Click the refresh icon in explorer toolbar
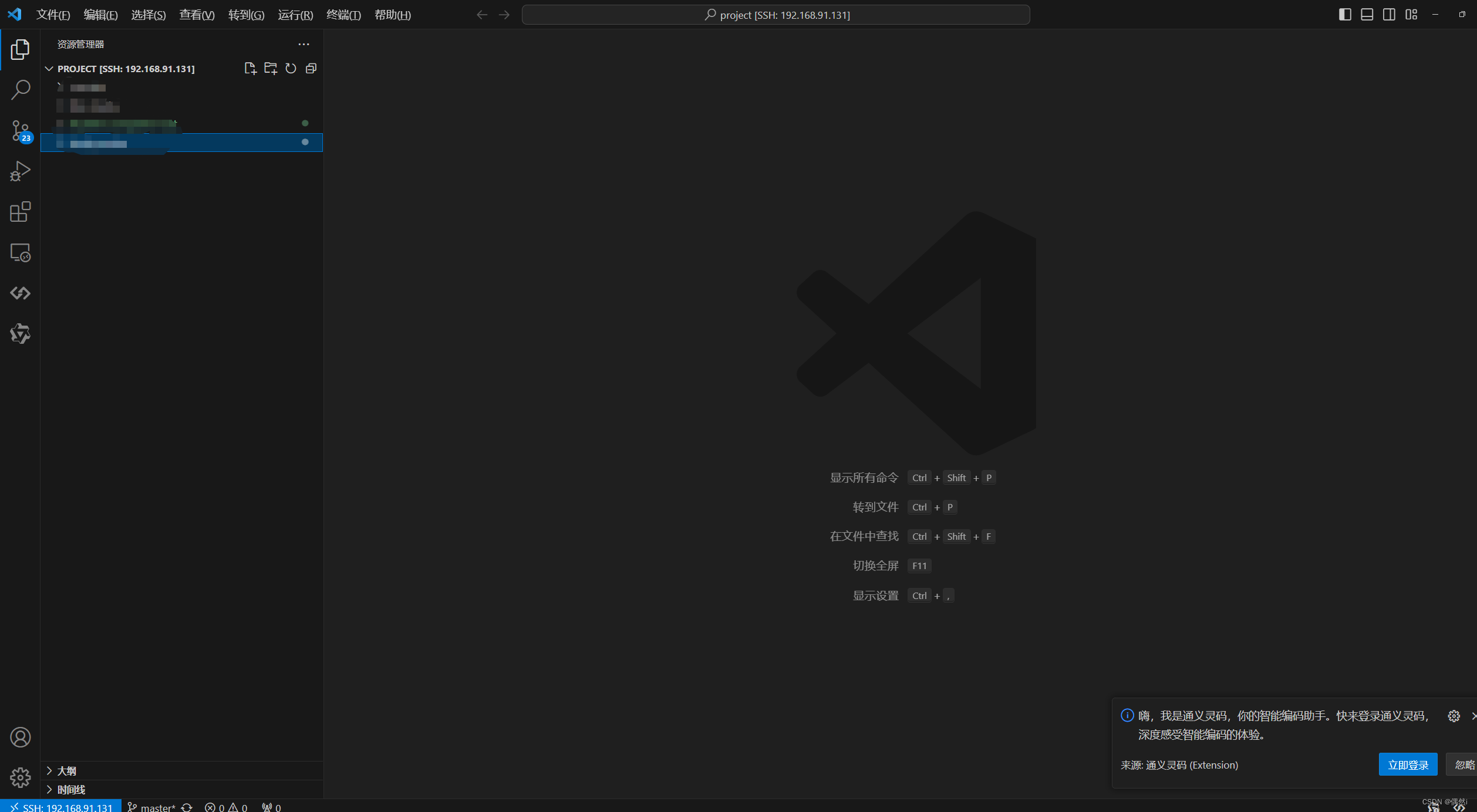 click(291, 68)
